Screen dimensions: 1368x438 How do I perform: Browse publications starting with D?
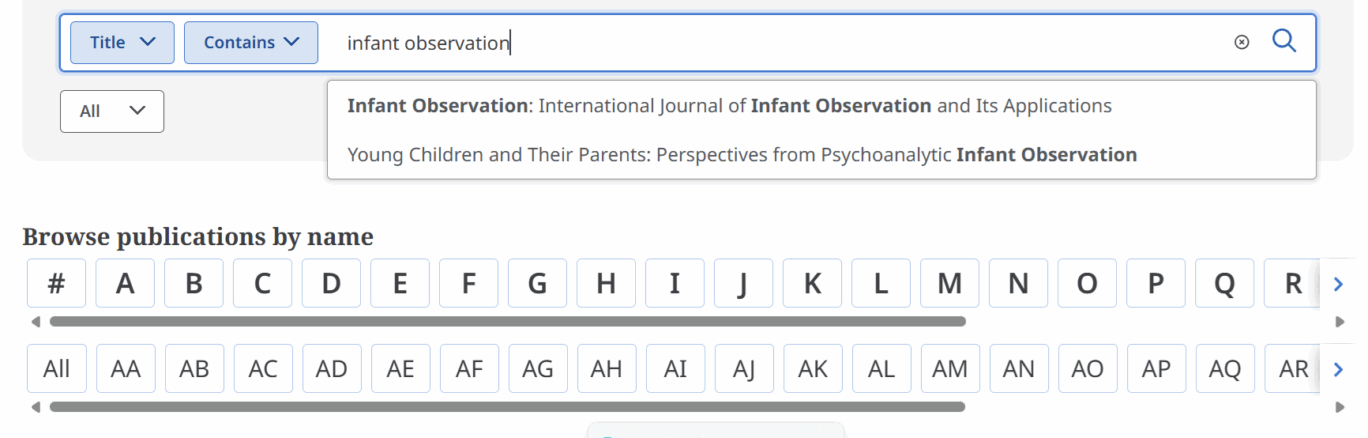tap(331, 284)
